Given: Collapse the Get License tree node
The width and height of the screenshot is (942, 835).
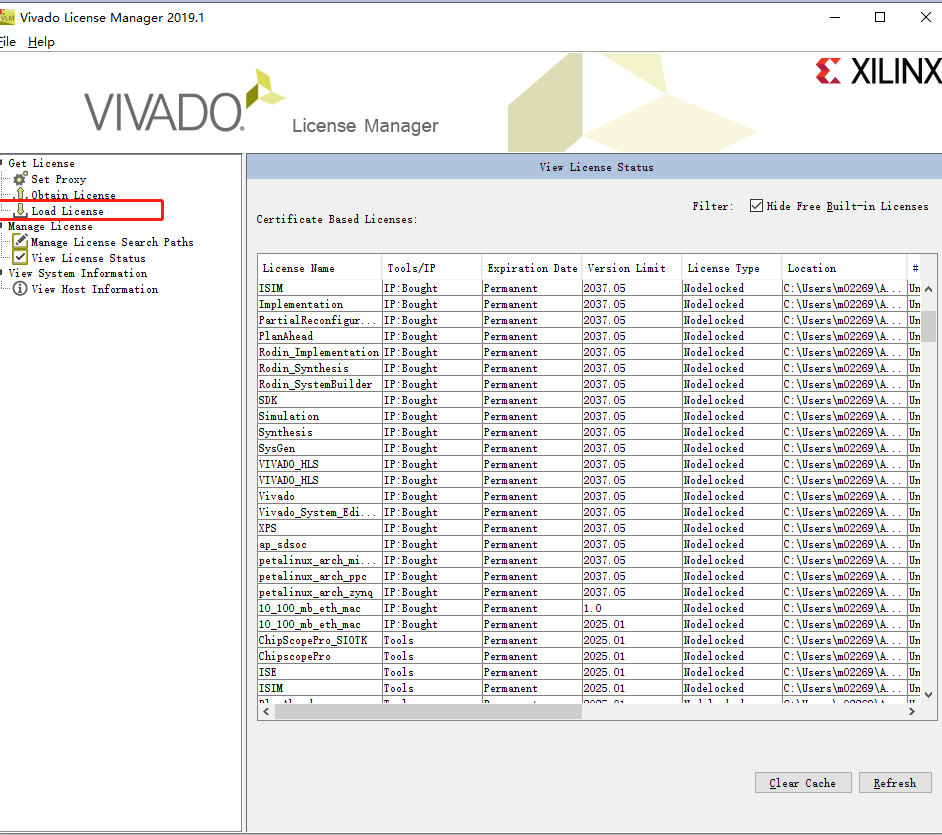Looking at the screenshot, I should 2,163.
